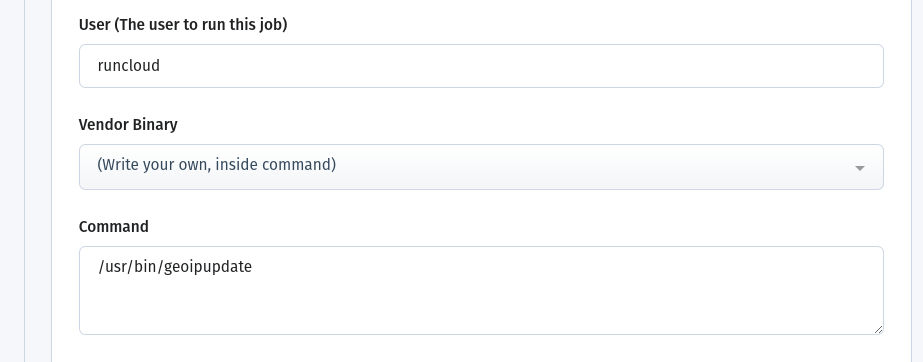Click the 'Command' field label
The image size is (923, 362).
coord(114,227)
